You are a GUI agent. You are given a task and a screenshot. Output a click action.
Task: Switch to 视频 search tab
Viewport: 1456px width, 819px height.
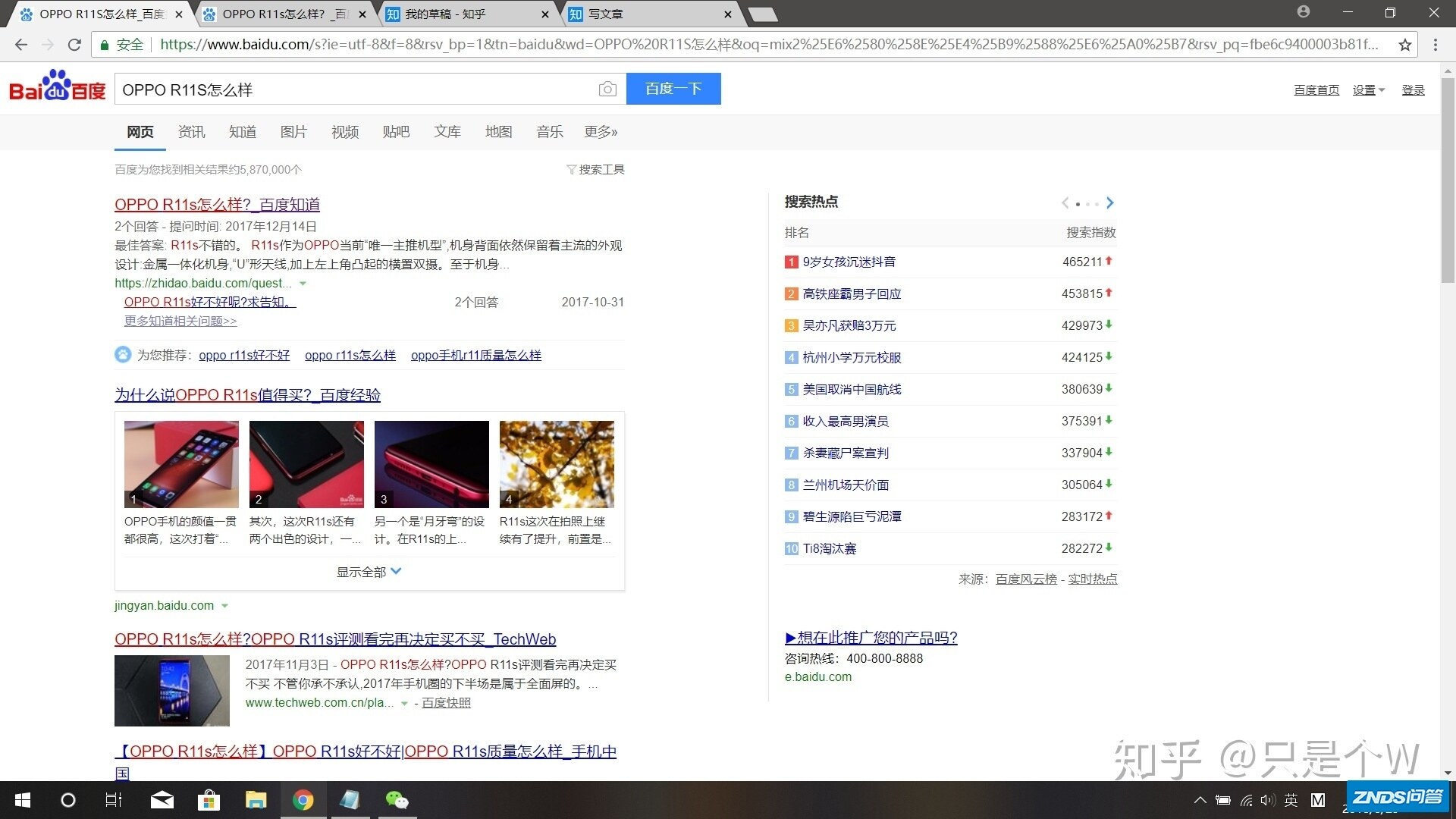(x=345, y=132)
